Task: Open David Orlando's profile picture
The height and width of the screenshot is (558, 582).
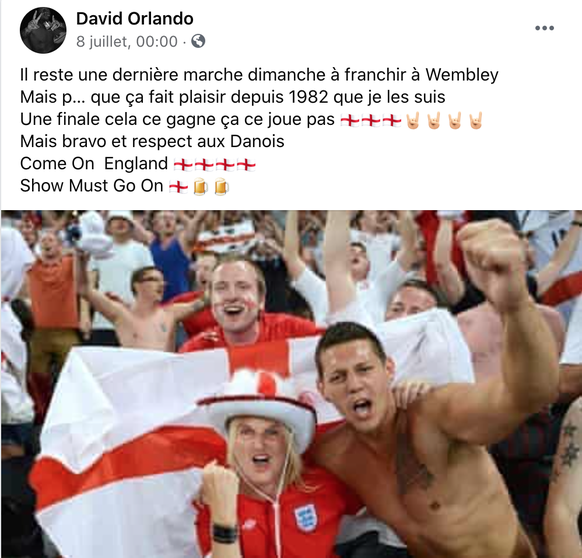Action: [x=43, y=30]
